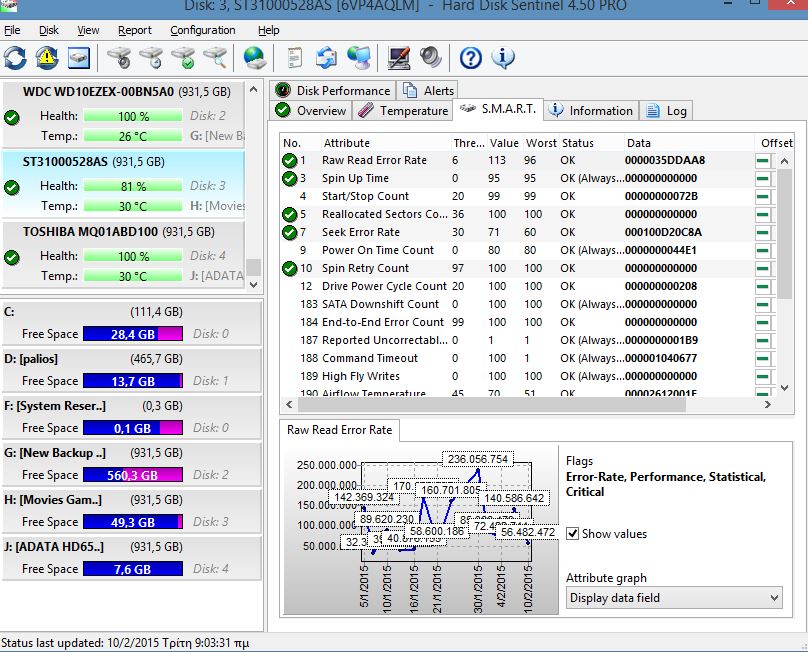This screenshot has height=652, width=808.
Task: Click the Raw Read Error Rate graph tab
Action: pos(340,430)
